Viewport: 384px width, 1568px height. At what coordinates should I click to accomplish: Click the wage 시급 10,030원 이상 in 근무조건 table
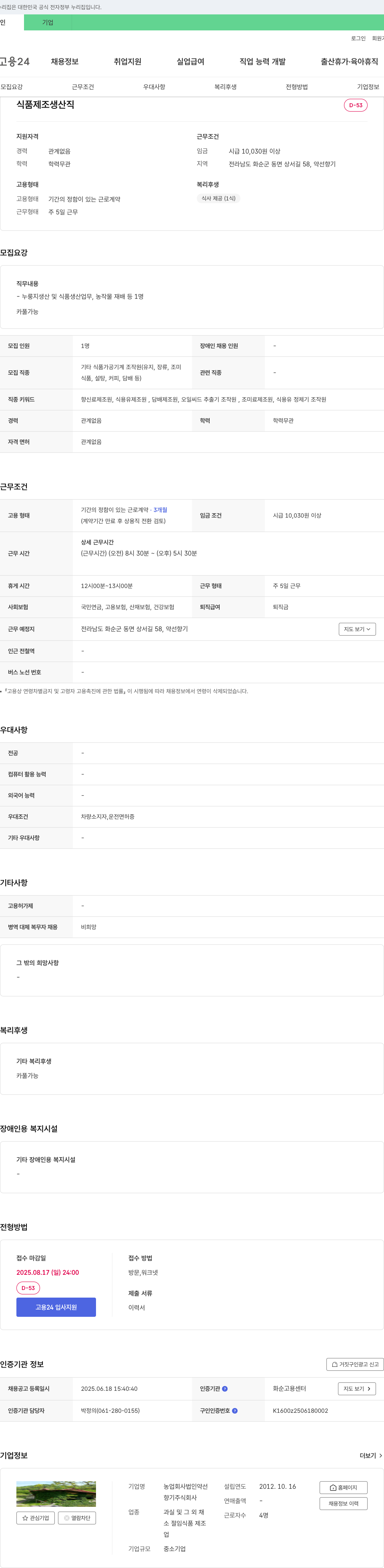coord(297,516)
